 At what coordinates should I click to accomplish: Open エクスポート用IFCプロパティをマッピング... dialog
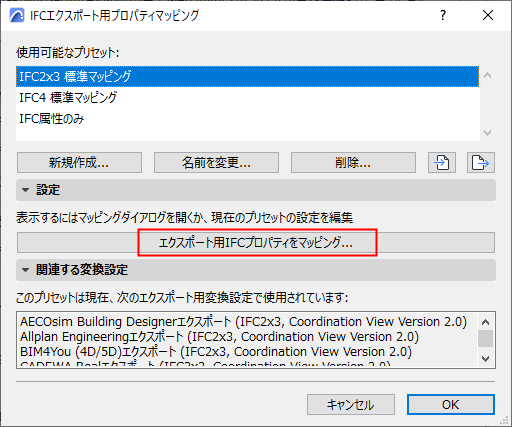click(256, 243)
